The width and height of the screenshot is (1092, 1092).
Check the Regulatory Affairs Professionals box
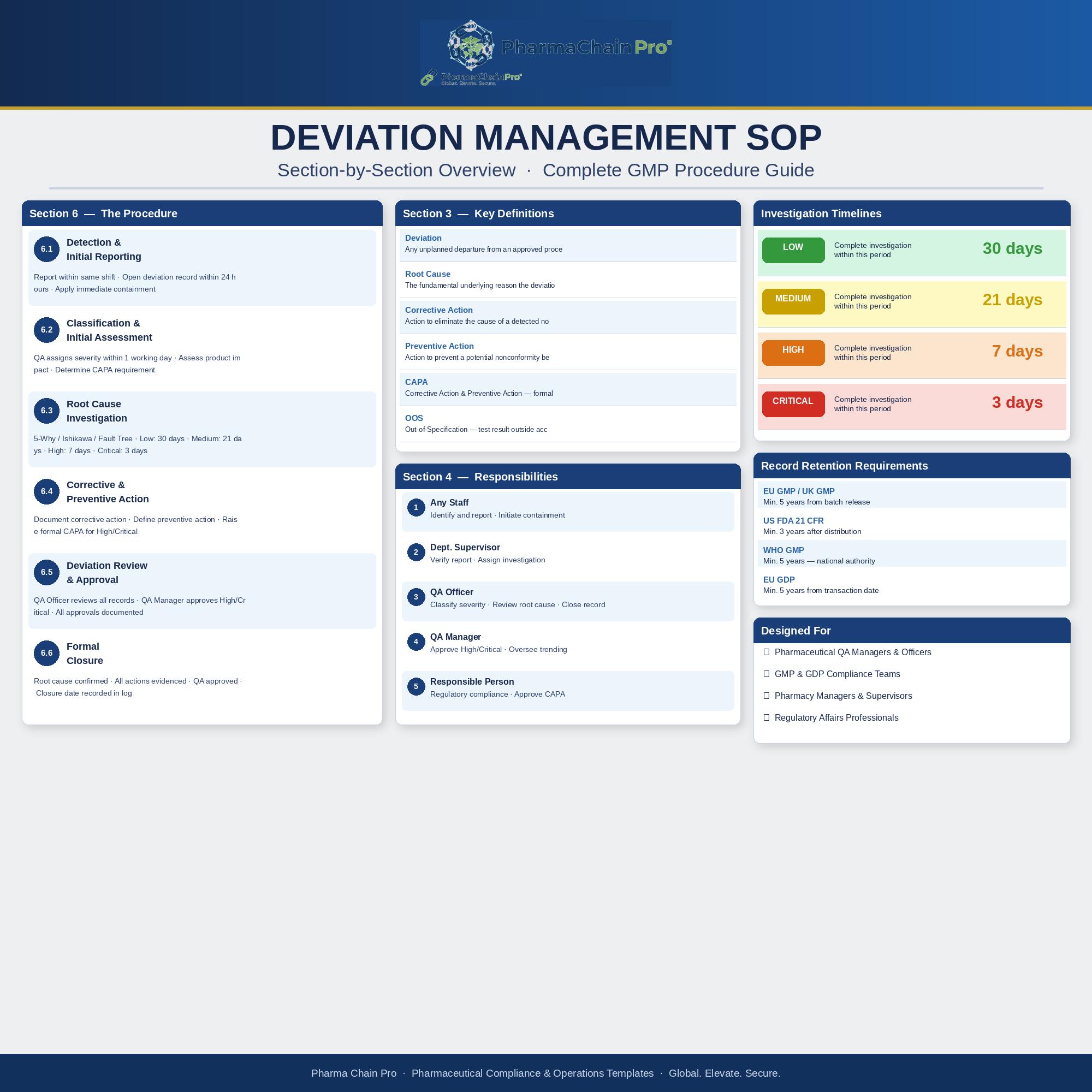pyautogui.click(x=767, y=718)
